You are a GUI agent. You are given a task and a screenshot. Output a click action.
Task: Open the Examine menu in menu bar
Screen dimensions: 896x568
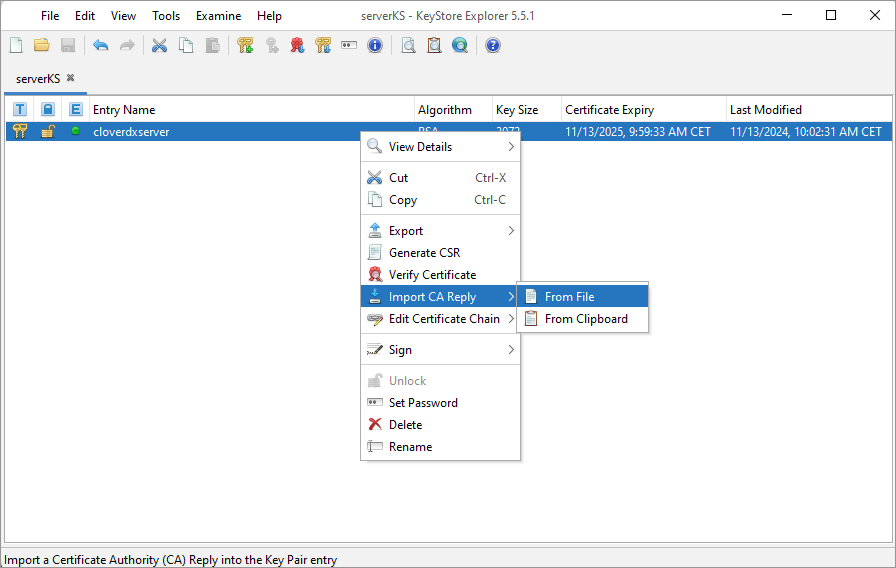[218, 16]
